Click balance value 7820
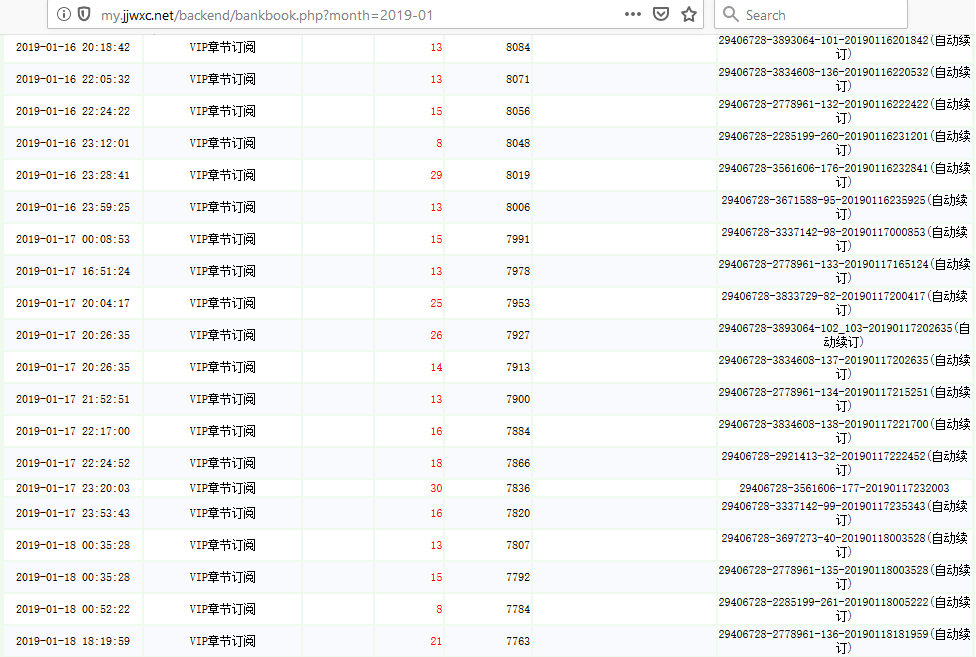 [518, 513]
